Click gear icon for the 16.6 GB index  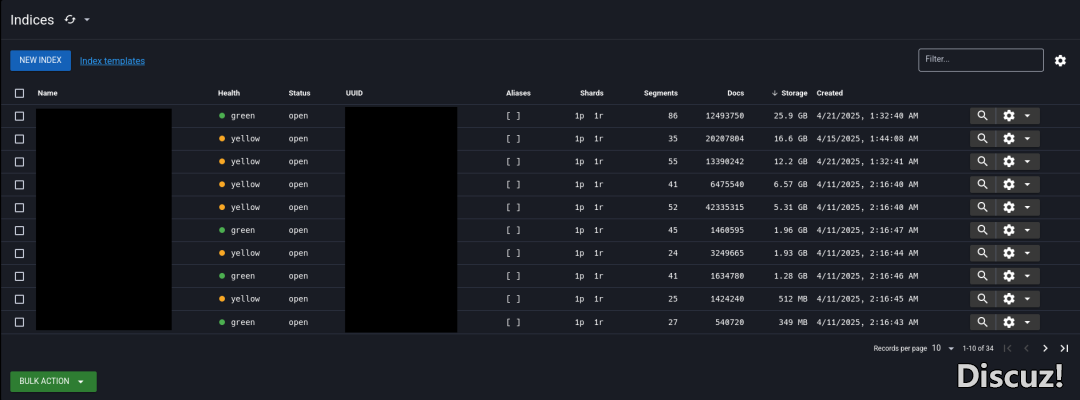click(1009, 139)
